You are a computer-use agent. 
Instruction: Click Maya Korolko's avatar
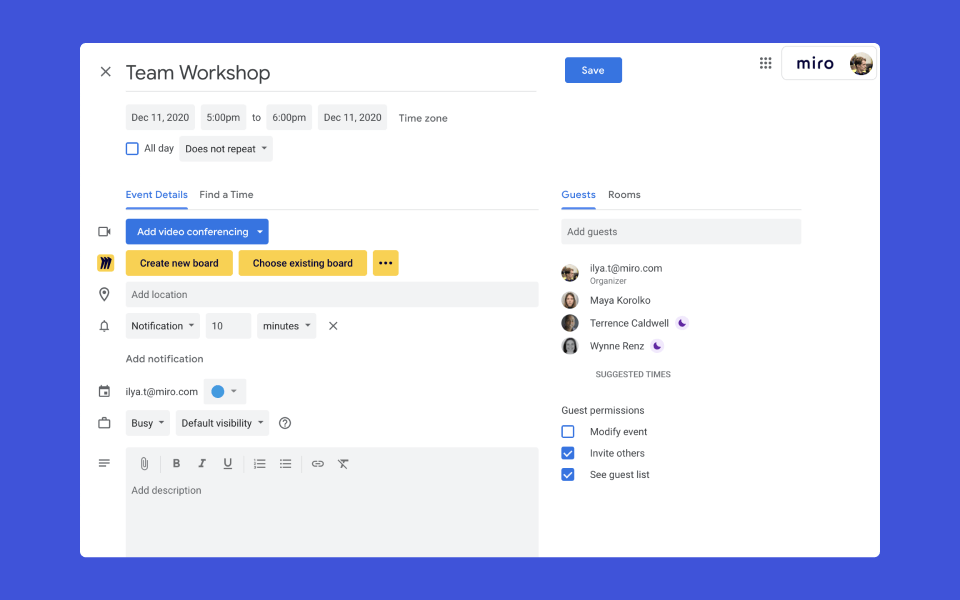[x=570, y=300]
